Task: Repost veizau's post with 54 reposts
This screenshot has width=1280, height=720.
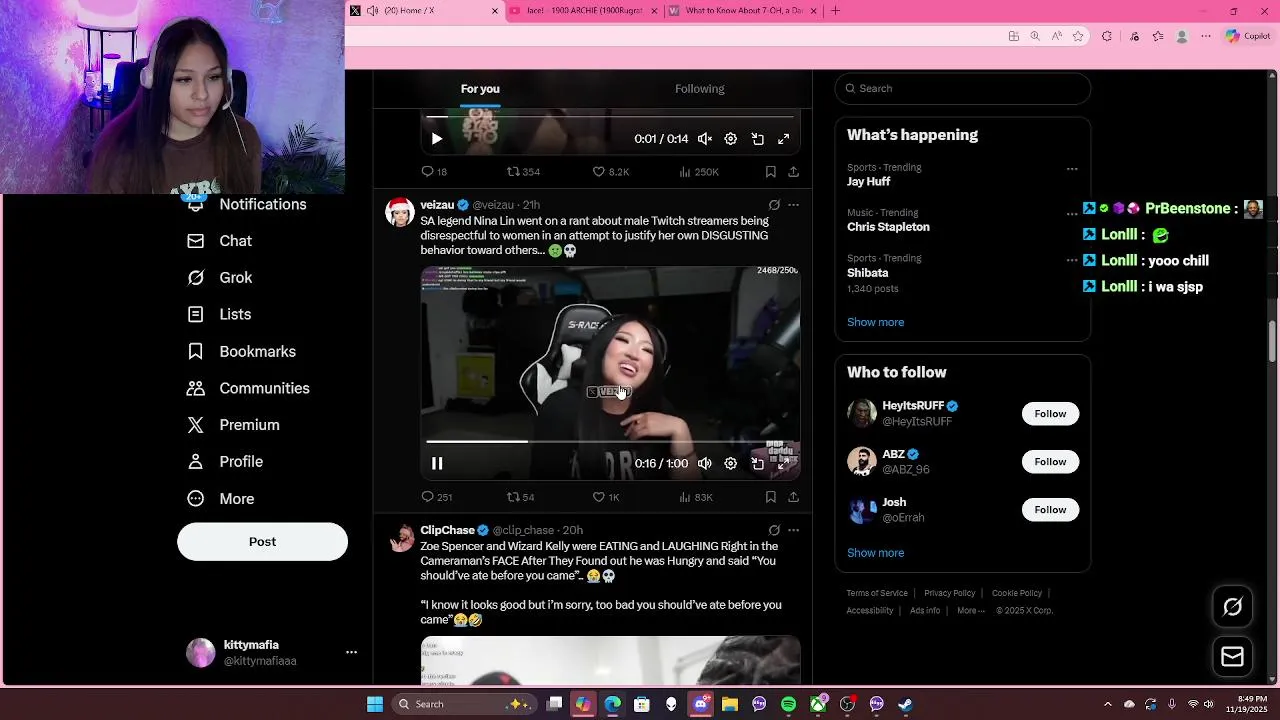Action: (521, 497)
